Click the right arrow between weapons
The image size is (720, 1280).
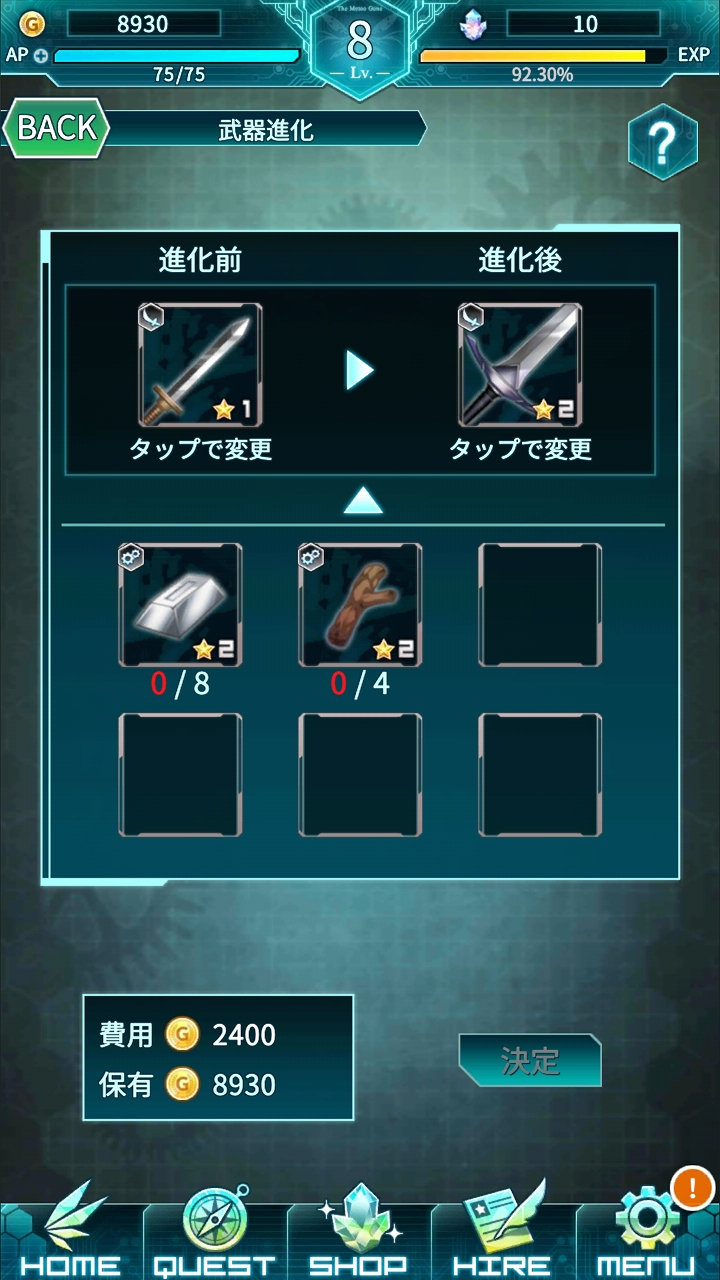[x=360, y=370]
